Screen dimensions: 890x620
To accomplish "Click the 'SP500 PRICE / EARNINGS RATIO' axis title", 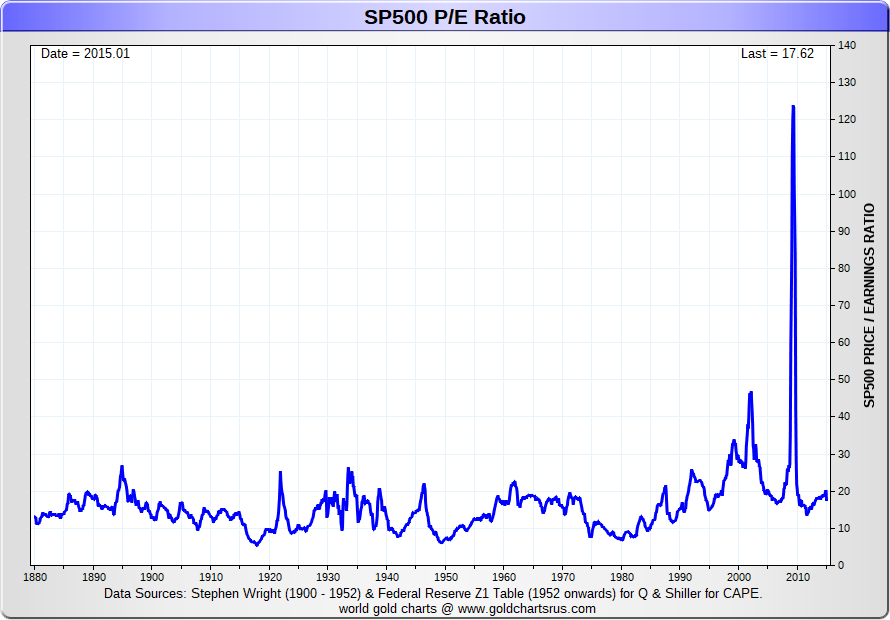I will pyautogui.click(x=869, y=305).
